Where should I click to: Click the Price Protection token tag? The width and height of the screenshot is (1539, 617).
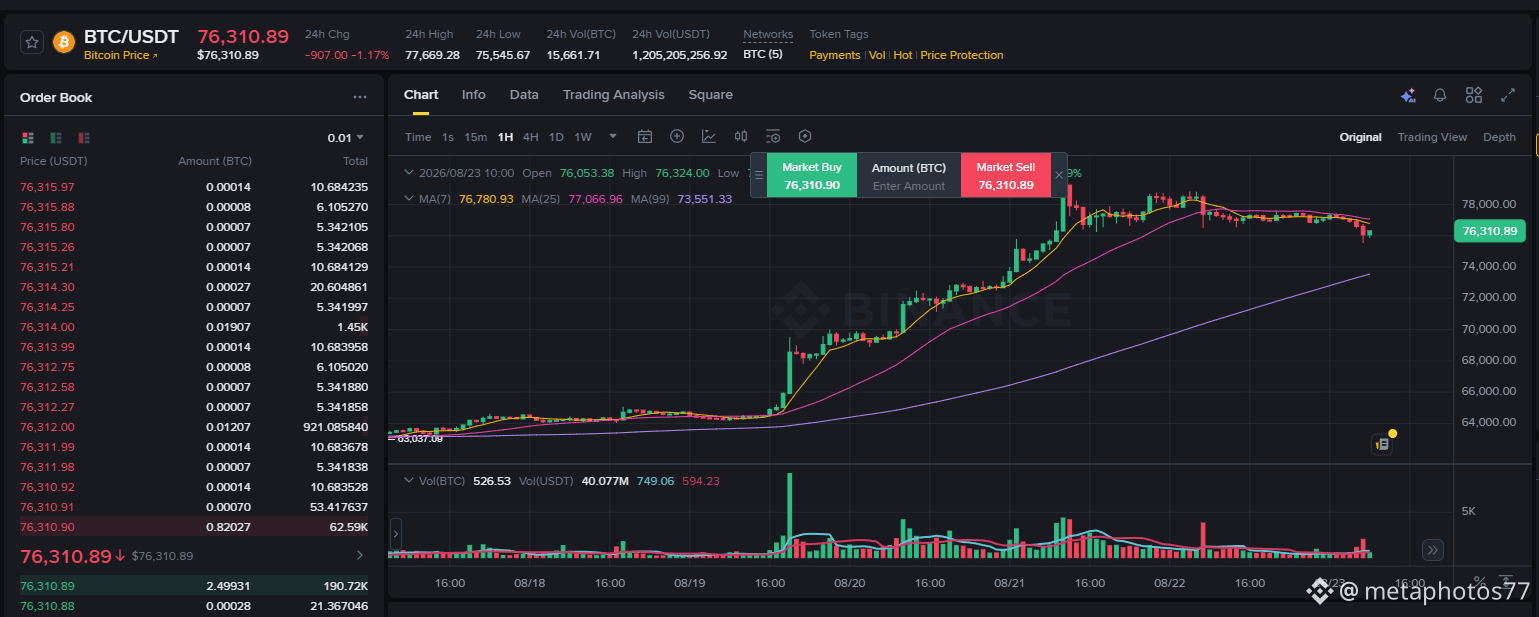click(962, 55)
